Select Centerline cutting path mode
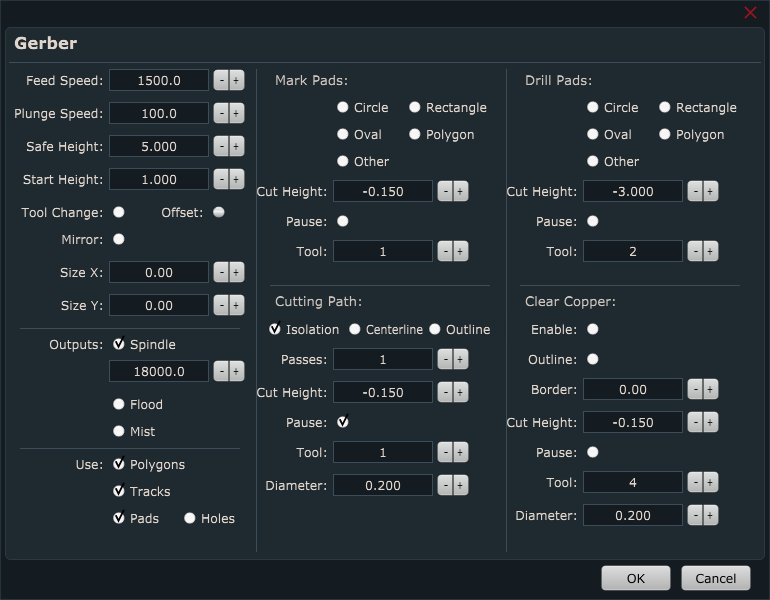 click(355, 329)
